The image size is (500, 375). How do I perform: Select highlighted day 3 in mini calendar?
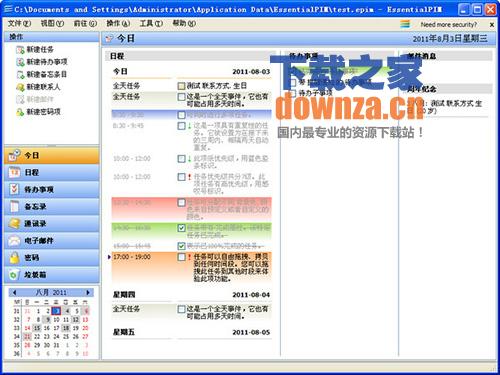(x=56, y=311)
